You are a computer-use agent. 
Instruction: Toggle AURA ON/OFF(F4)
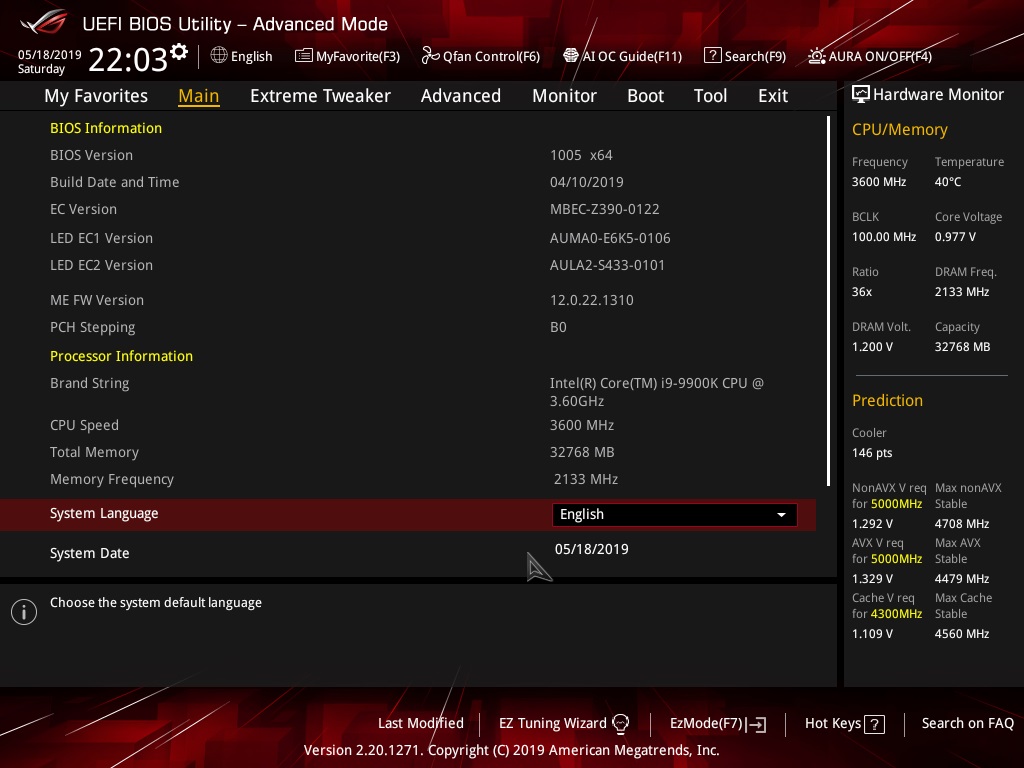870,56
